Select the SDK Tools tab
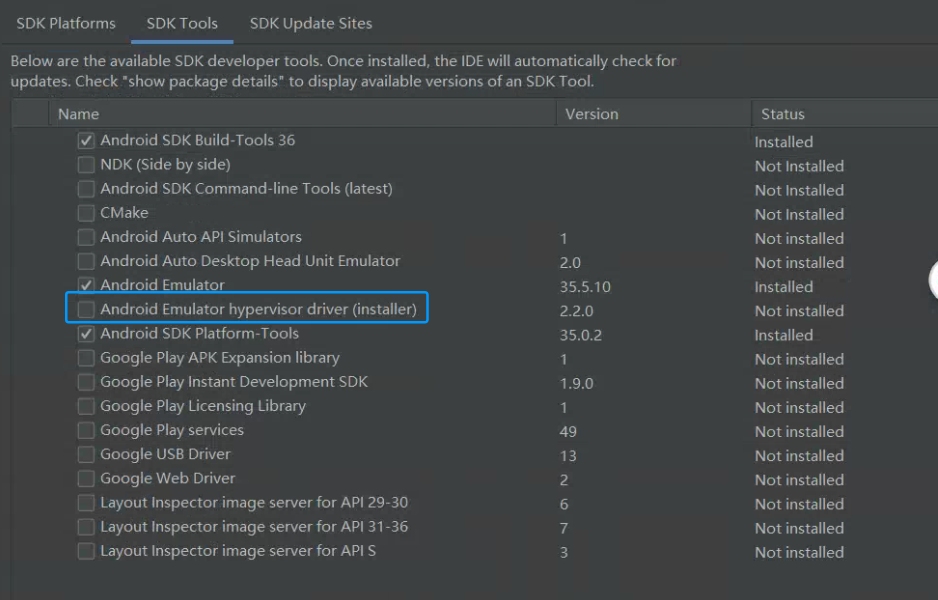Screen dimensions: 938x600 [x=181, y=23]
